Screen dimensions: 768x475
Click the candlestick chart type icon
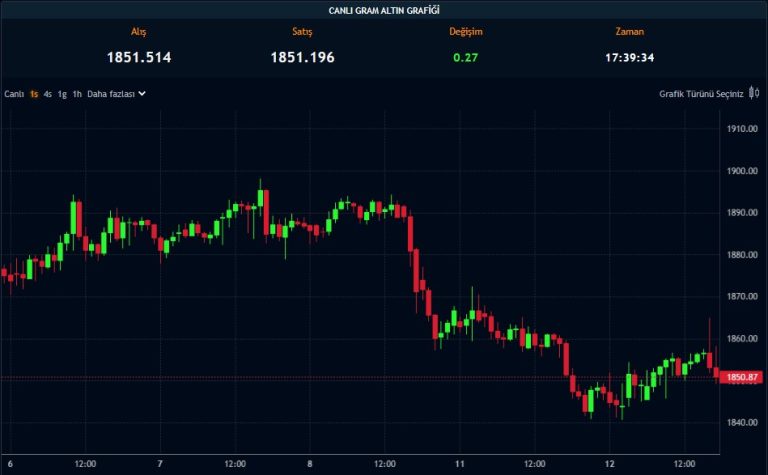point(753,94)
